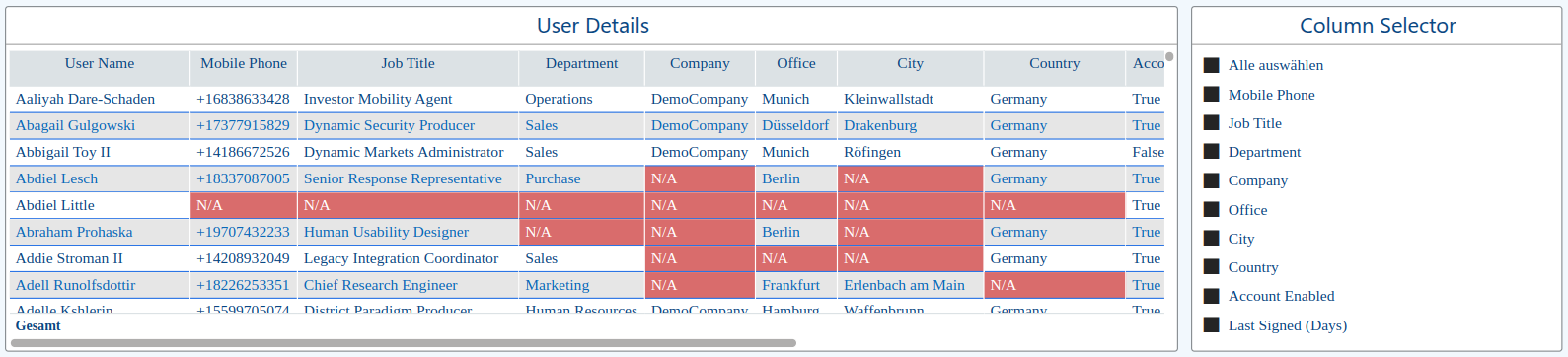Toggle the Last Signed (Days) checkbox

tap(1211, 324)
